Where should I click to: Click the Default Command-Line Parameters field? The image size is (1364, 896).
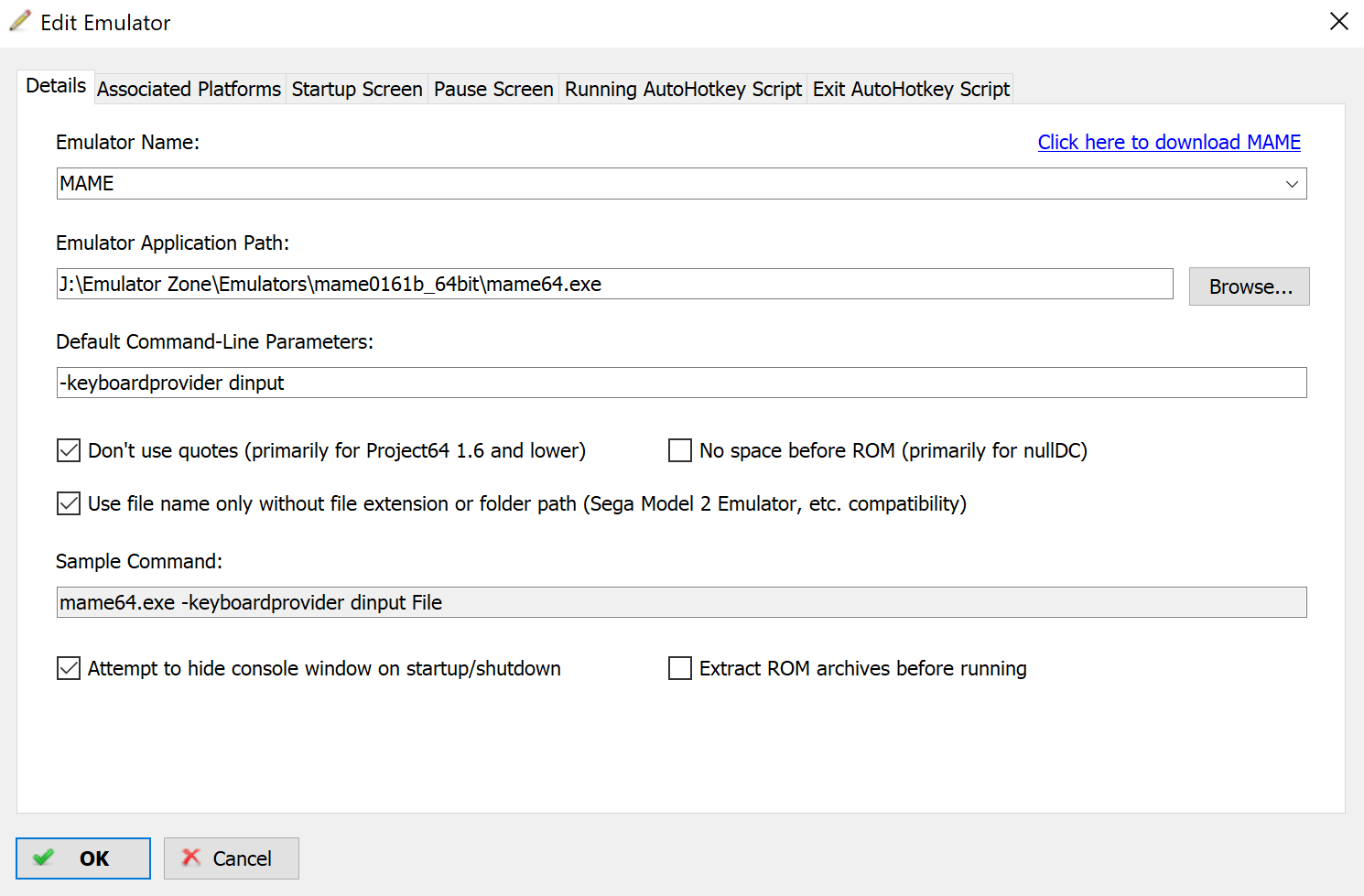pos(682,383)
